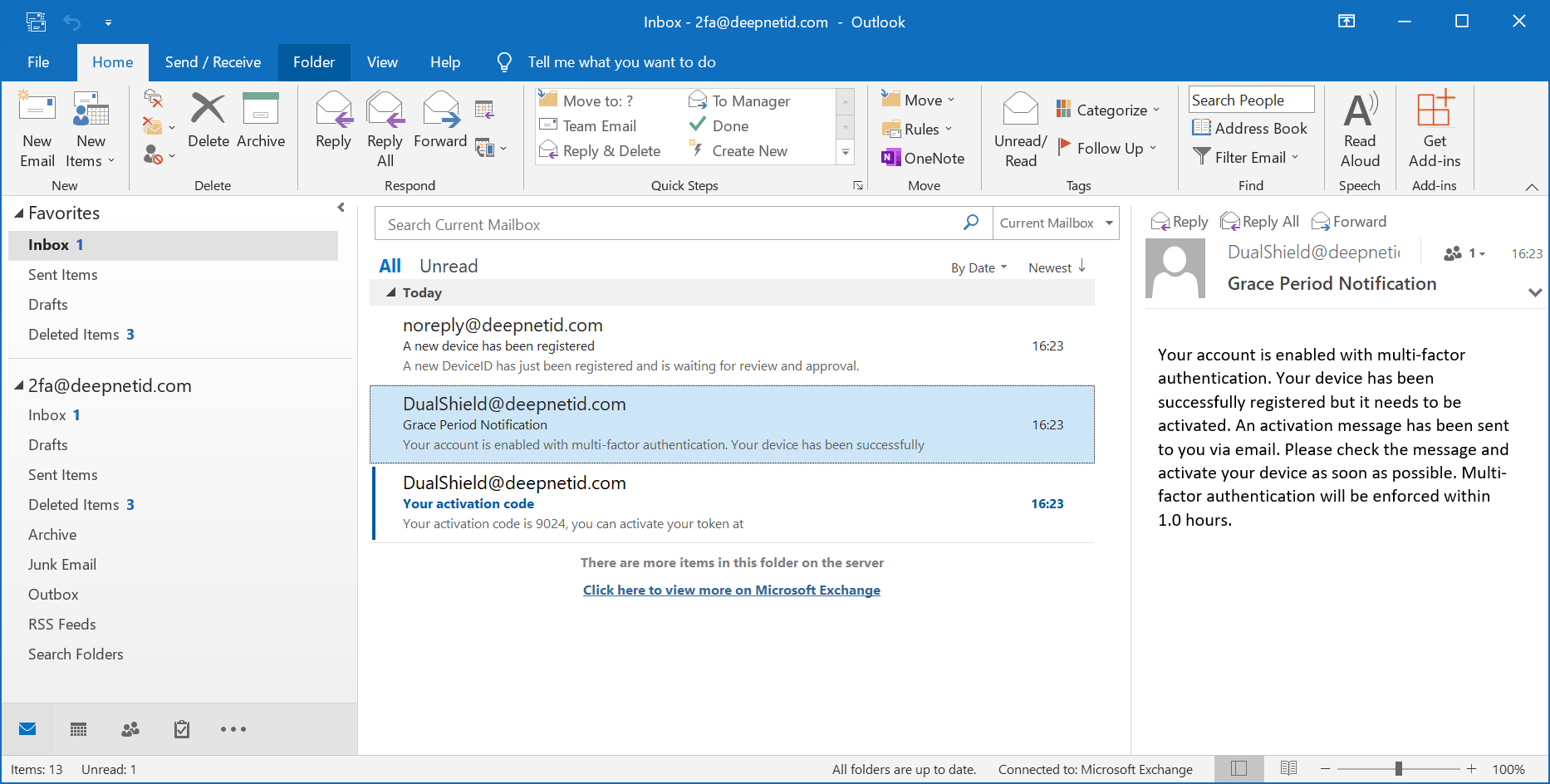The image size is (1550, 784).
Task: Click link to view more on Microsoft Exchange
Action: (731, 590)
